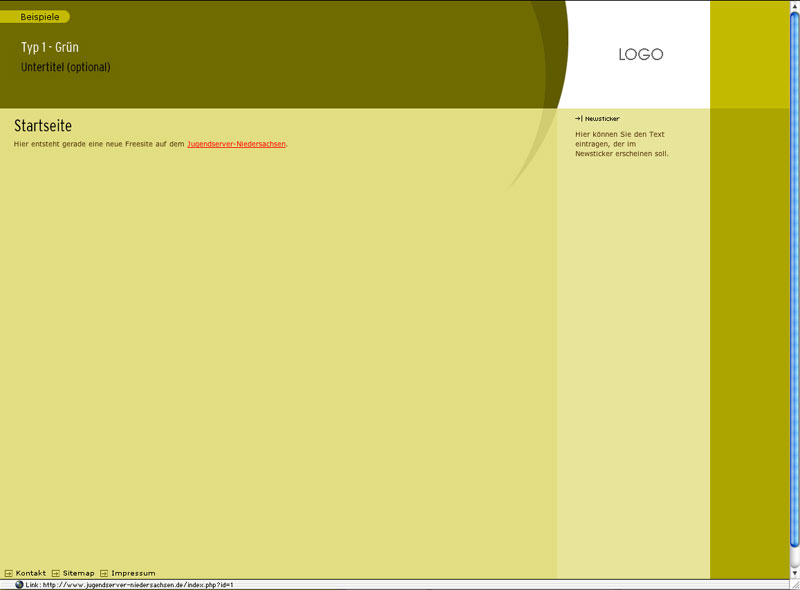Click the arrow icon before Newsticker
800x590 pixels.
coord(579,118)
